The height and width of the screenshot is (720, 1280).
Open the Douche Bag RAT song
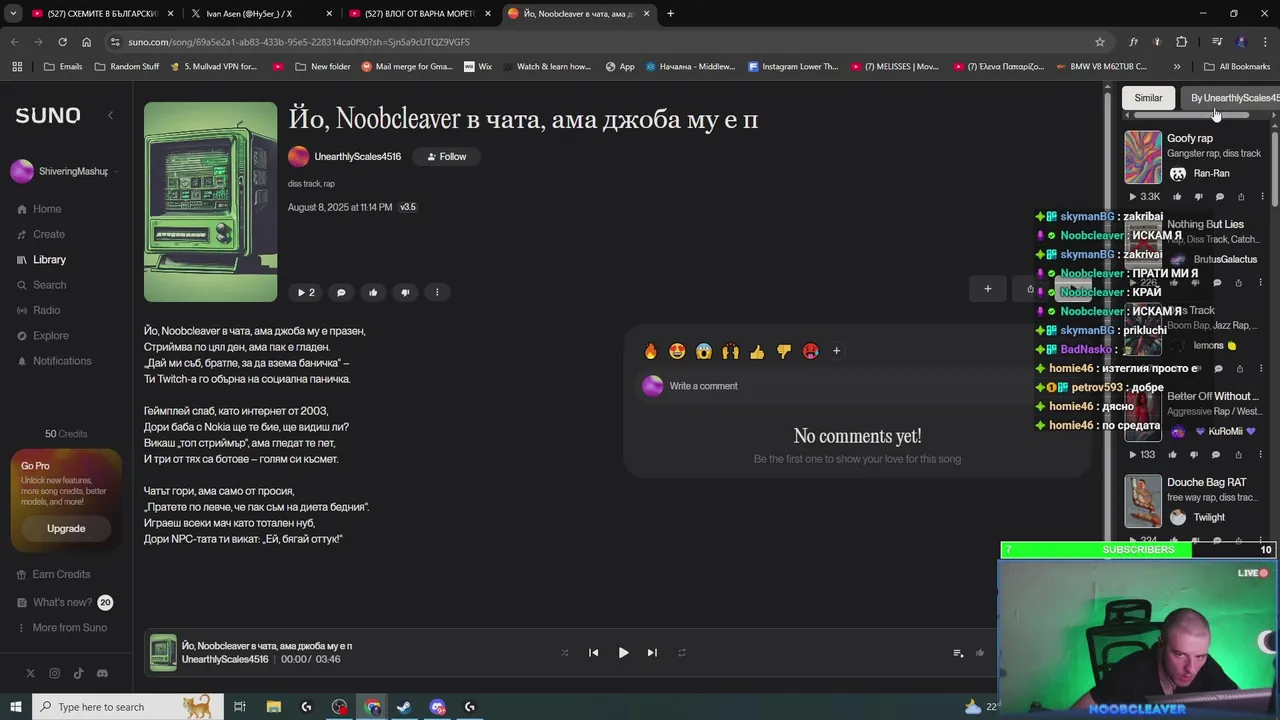pyautogui.click(x=1206, y=483)
